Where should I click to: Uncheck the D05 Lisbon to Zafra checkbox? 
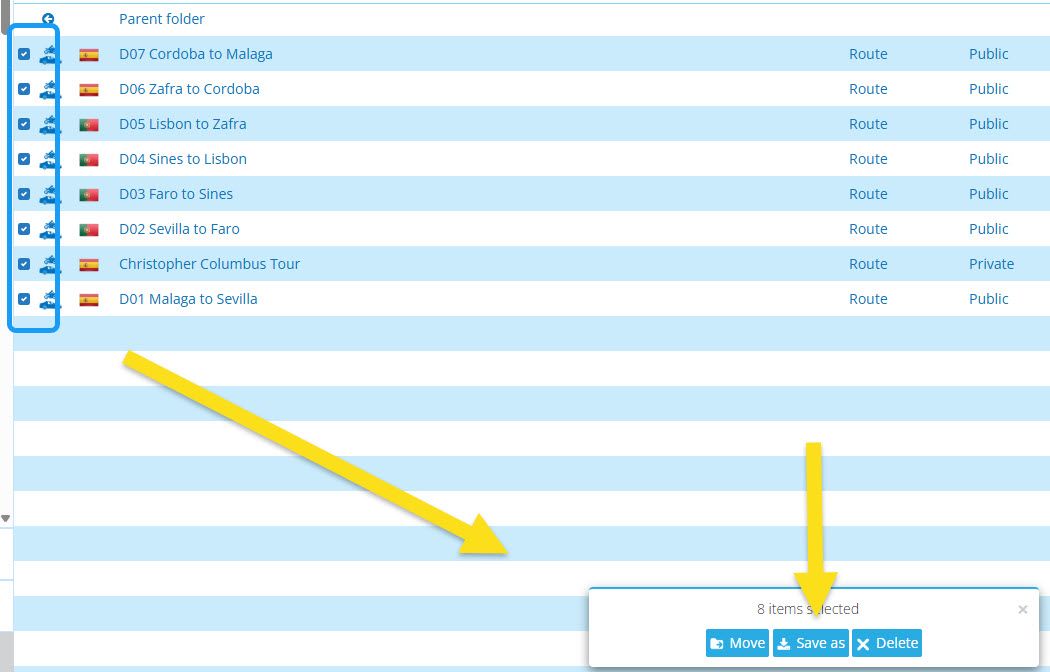[x=24, y=124]
